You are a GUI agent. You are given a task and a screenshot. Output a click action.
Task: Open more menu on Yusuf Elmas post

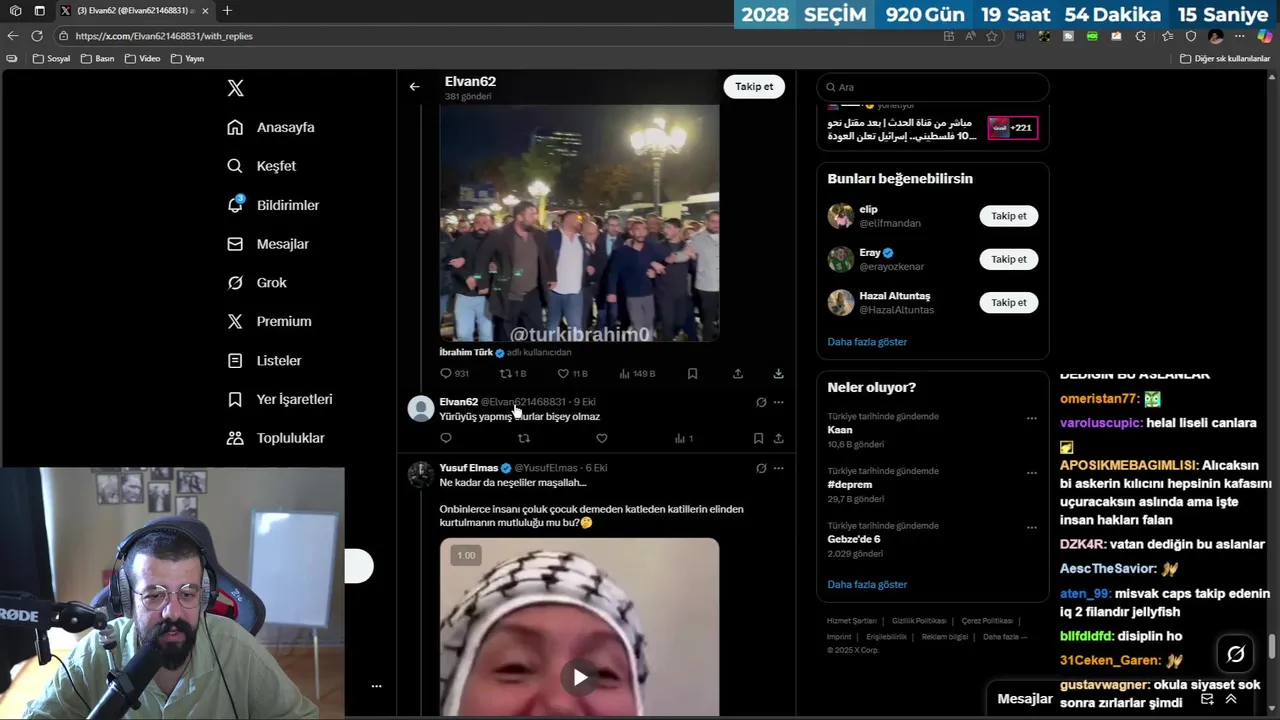(778, 468)
